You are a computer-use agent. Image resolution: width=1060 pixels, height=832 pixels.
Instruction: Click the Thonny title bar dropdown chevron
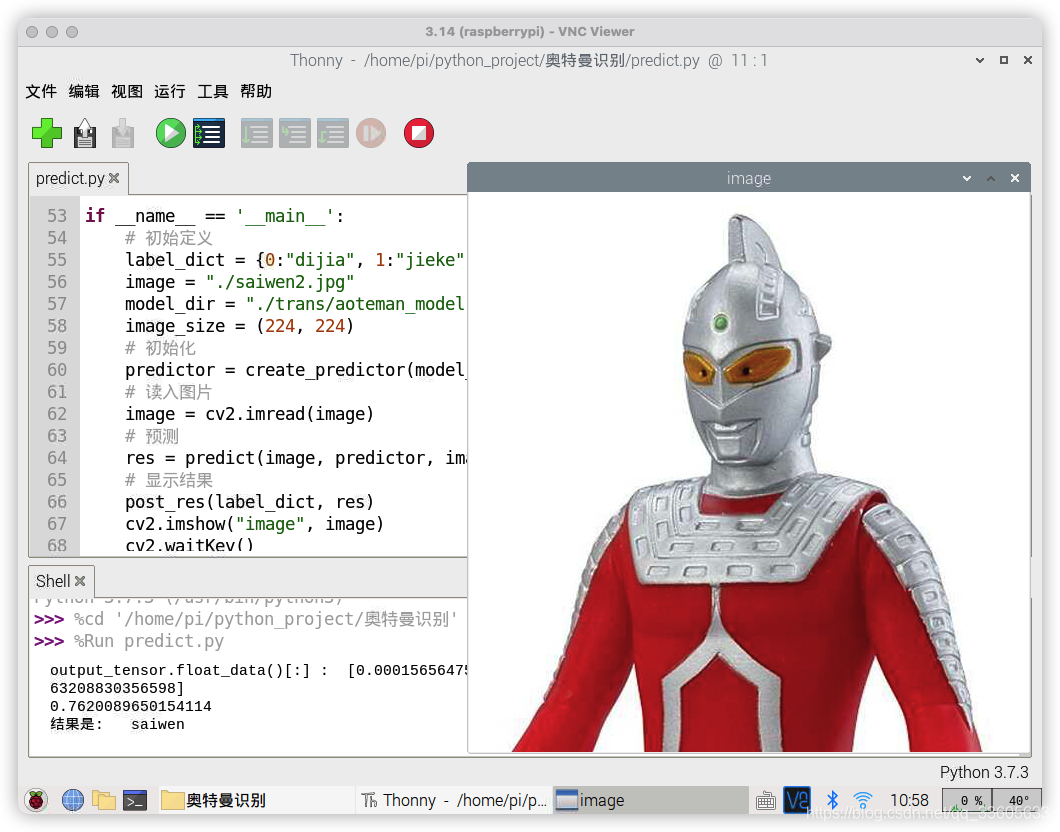click(x=980, y=60)
